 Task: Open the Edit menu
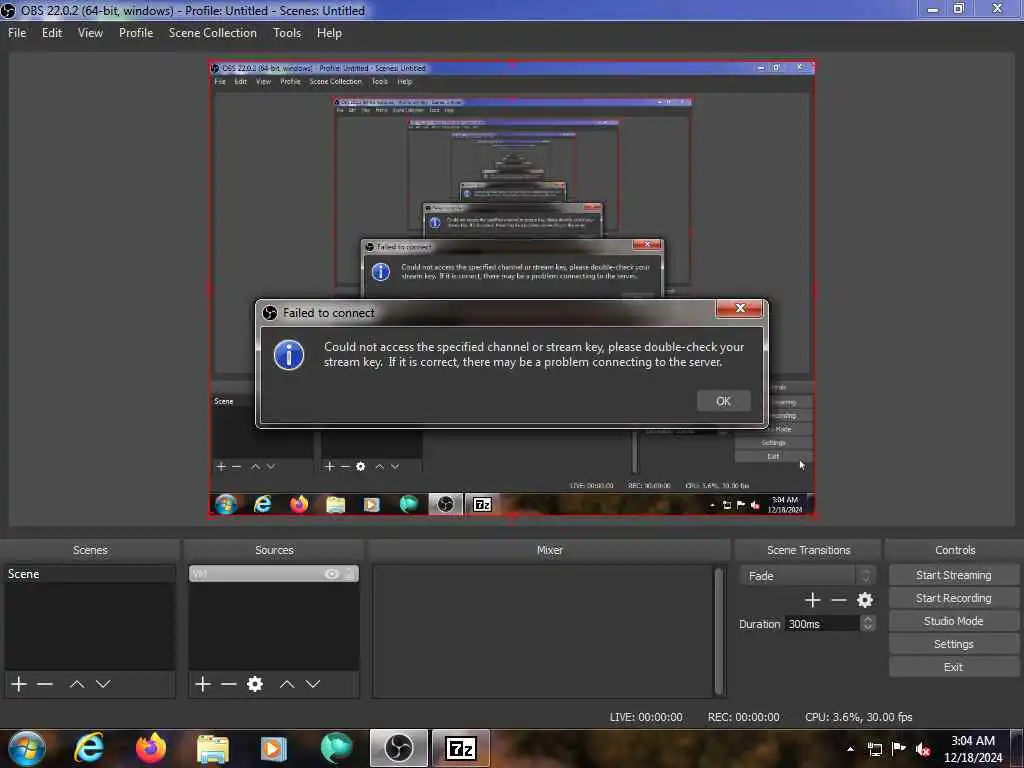click(x=52, y=33)
